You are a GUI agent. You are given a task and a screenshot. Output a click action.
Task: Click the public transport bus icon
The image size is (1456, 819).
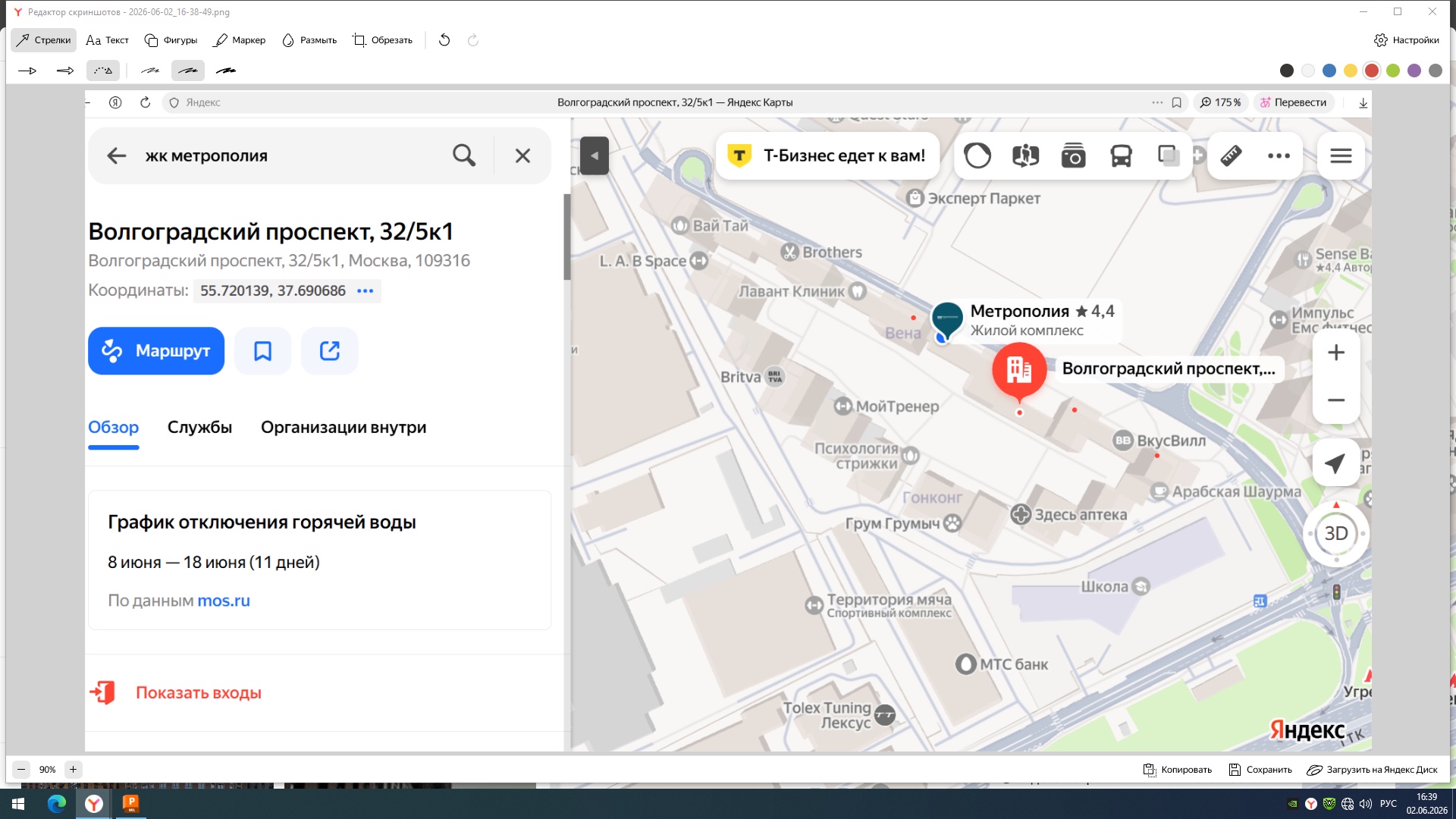point(1121,155)
